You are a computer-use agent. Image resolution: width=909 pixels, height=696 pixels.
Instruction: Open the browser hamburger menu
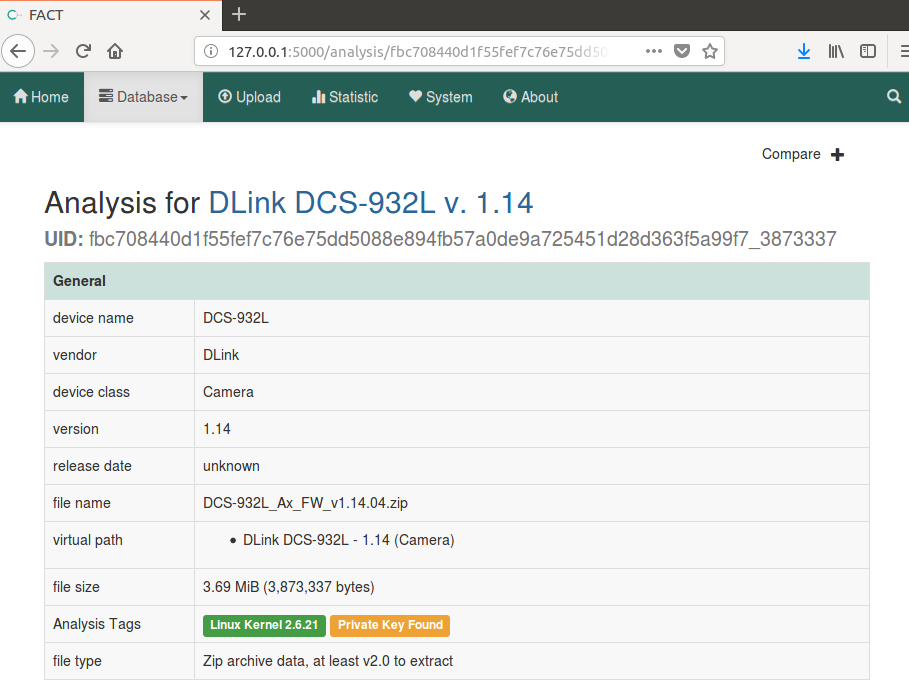click(904, 52)
